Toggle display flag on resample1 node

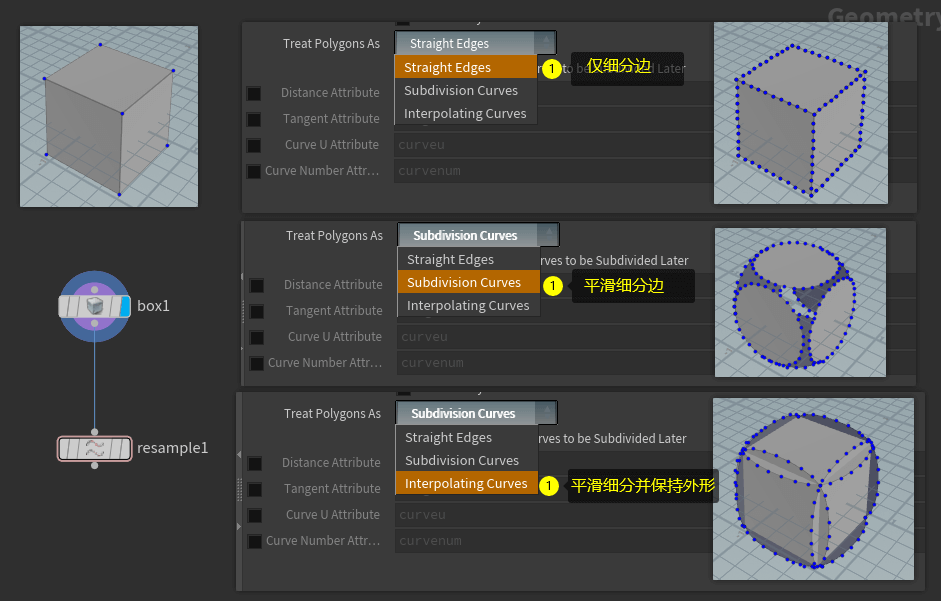point(125,448)
